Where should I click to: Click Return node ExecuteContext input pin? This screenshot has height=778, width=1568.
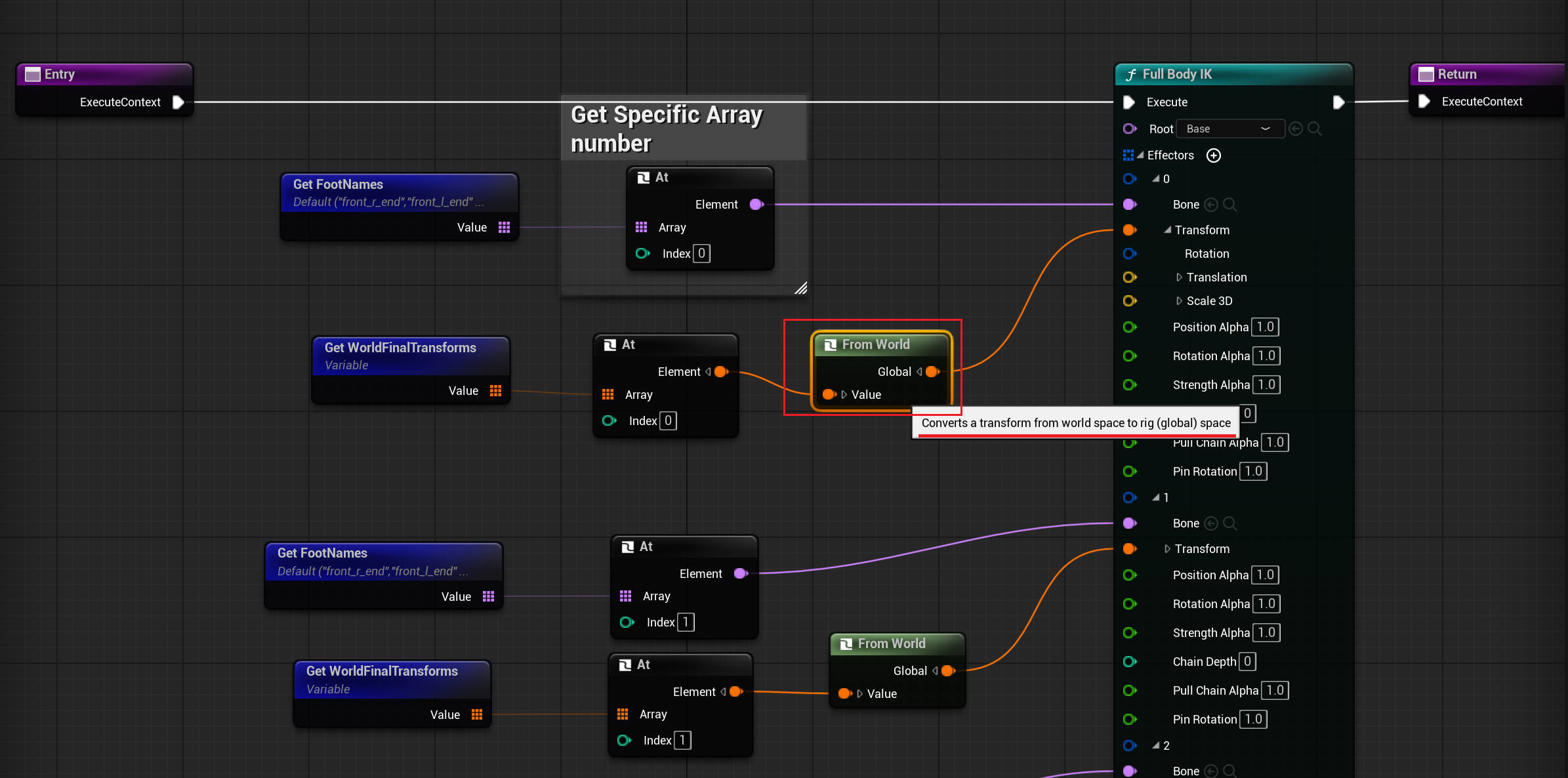[1424, 102]
